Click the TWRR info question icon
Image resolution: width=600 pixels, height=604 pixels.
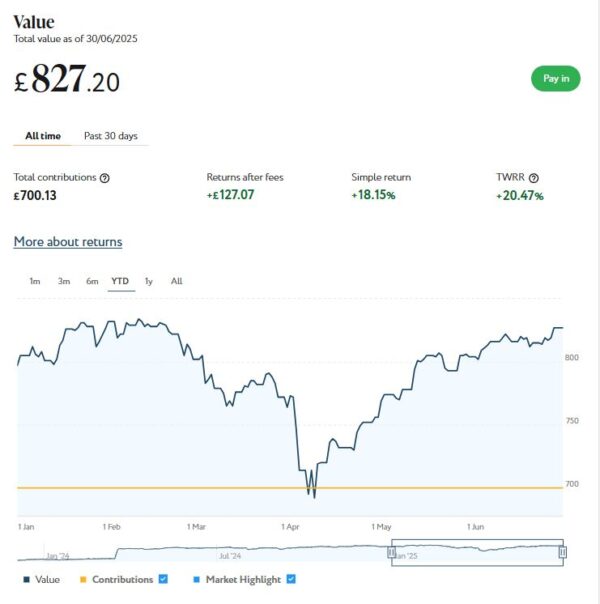(533, 178)
